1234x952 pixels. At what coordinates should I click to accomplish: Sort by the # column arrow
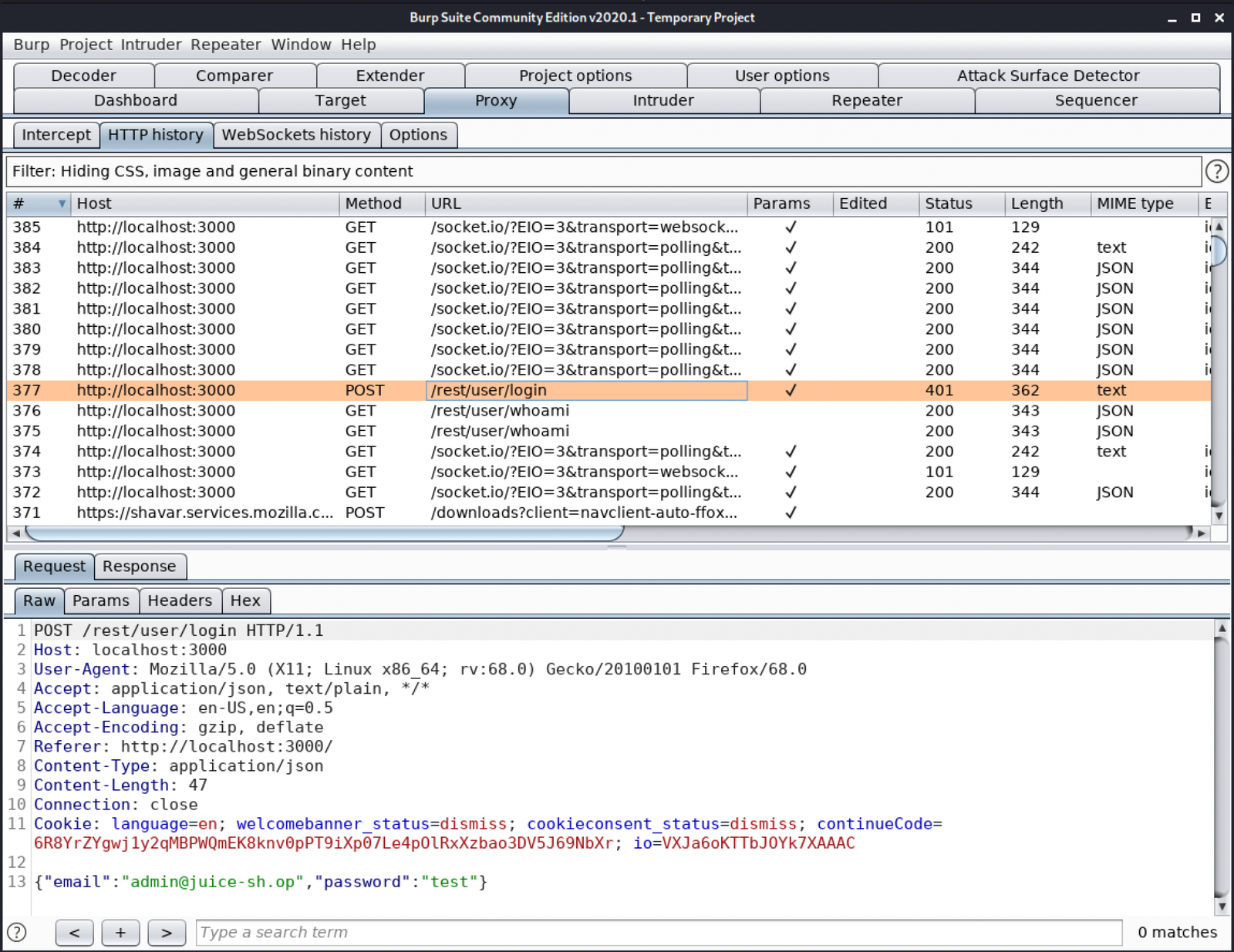[x=62, y=204]
